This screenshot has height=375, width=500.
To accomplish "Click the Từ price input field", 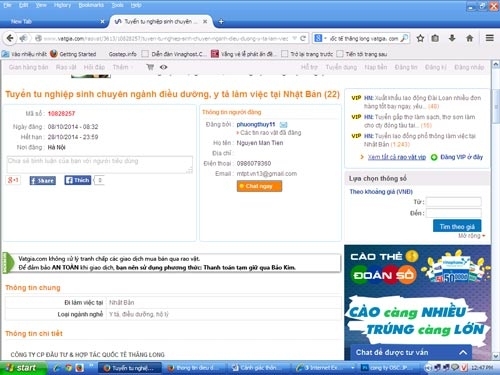I will coord(454,202).
